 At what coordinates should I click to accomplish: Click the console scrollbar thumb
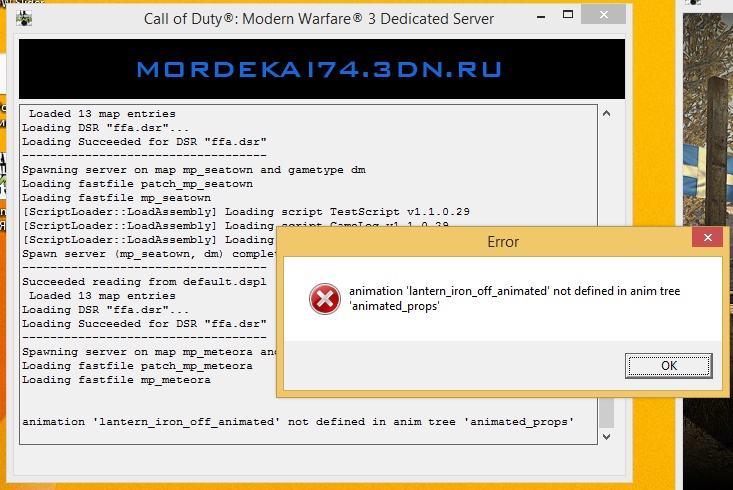tap(606, 413)
